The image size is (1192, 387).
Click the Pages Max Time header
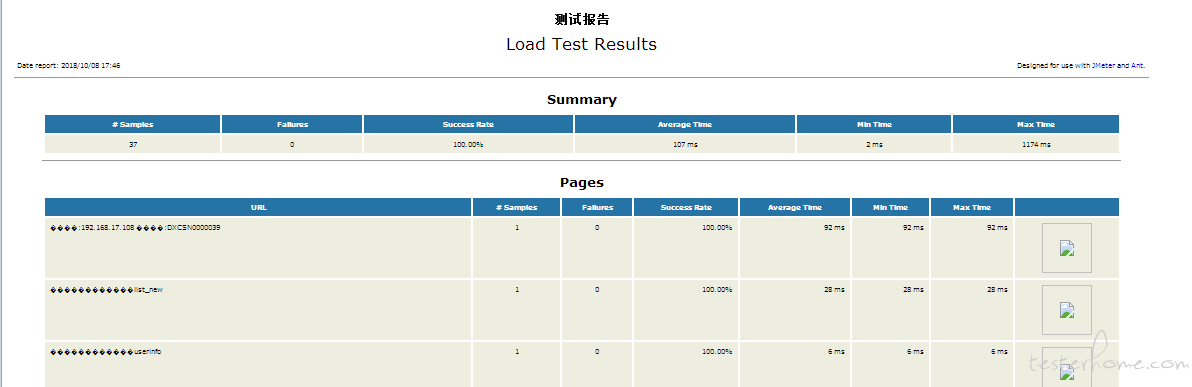972,207
